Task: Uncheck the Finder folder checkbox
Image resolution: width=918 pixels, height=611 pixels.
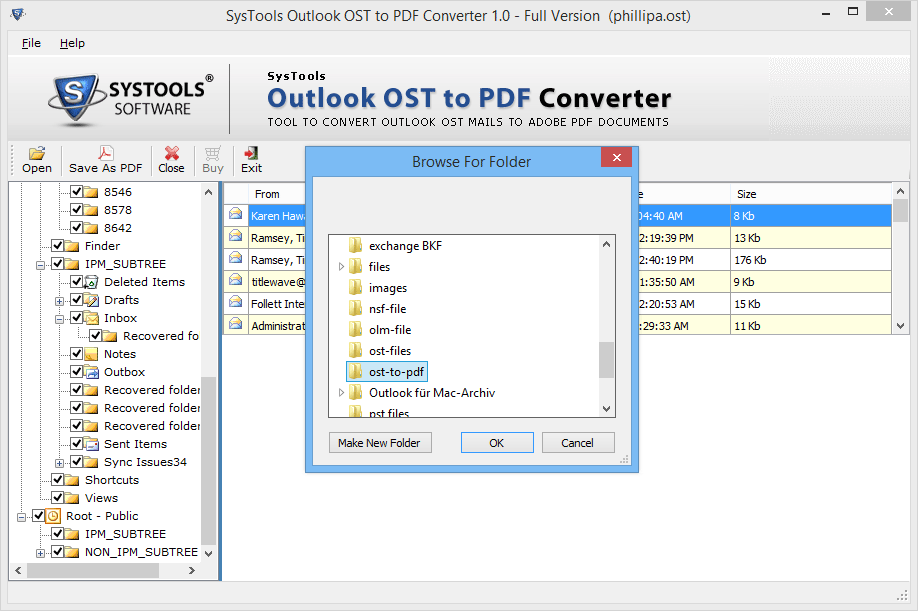Action: [58, 246]
